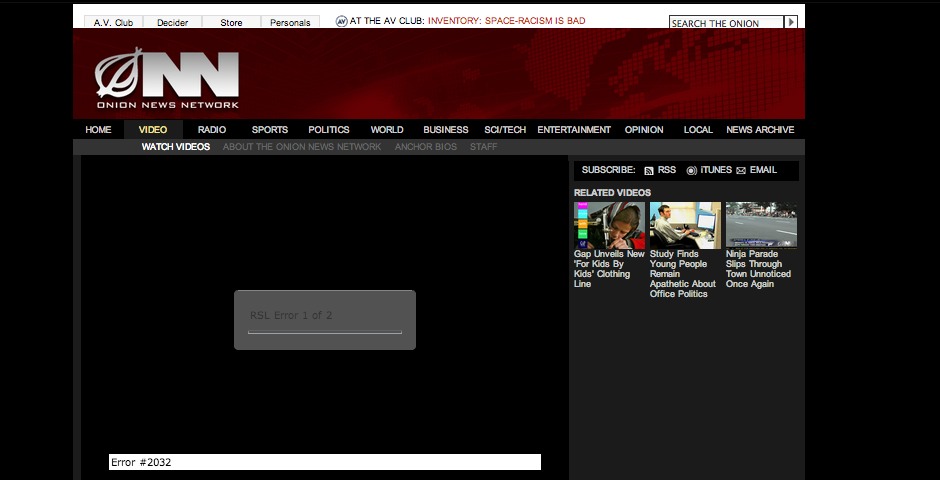Viewport: 940px width, 480px height.
Task: Open the Decider tab
Action: pos(173,22)
